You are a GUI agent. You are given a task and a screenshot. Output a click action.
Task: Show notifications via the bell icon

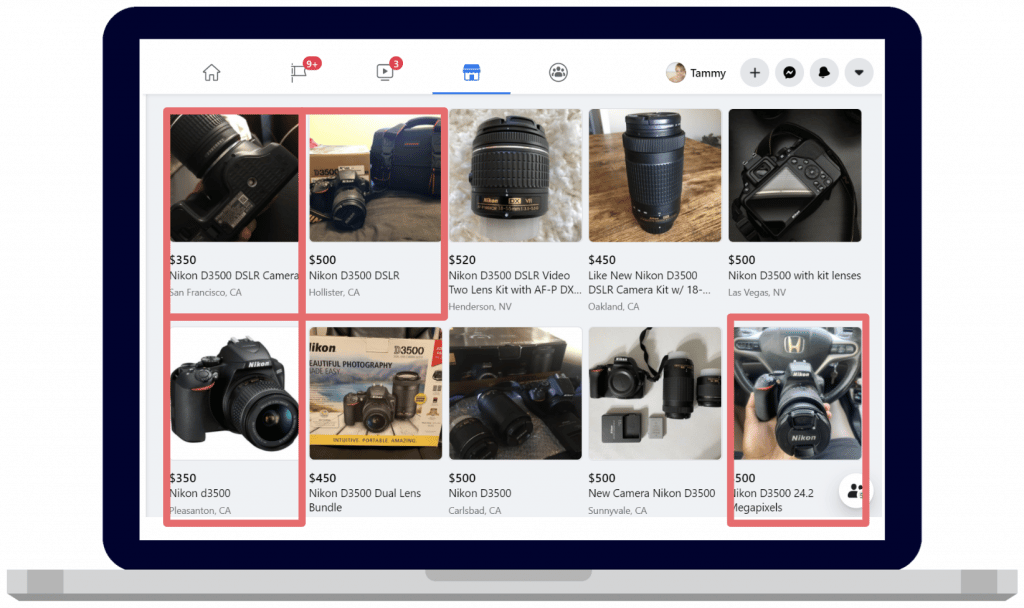tap(824, 72)
